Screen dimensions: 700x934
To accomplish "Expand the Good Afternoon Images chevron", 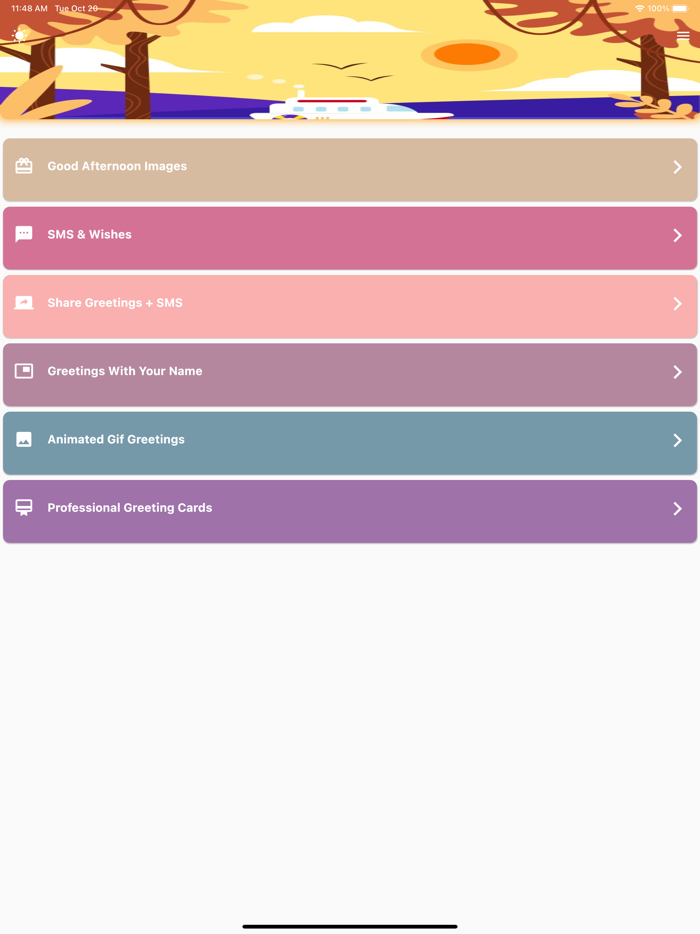I will click(x=676, y=167).
